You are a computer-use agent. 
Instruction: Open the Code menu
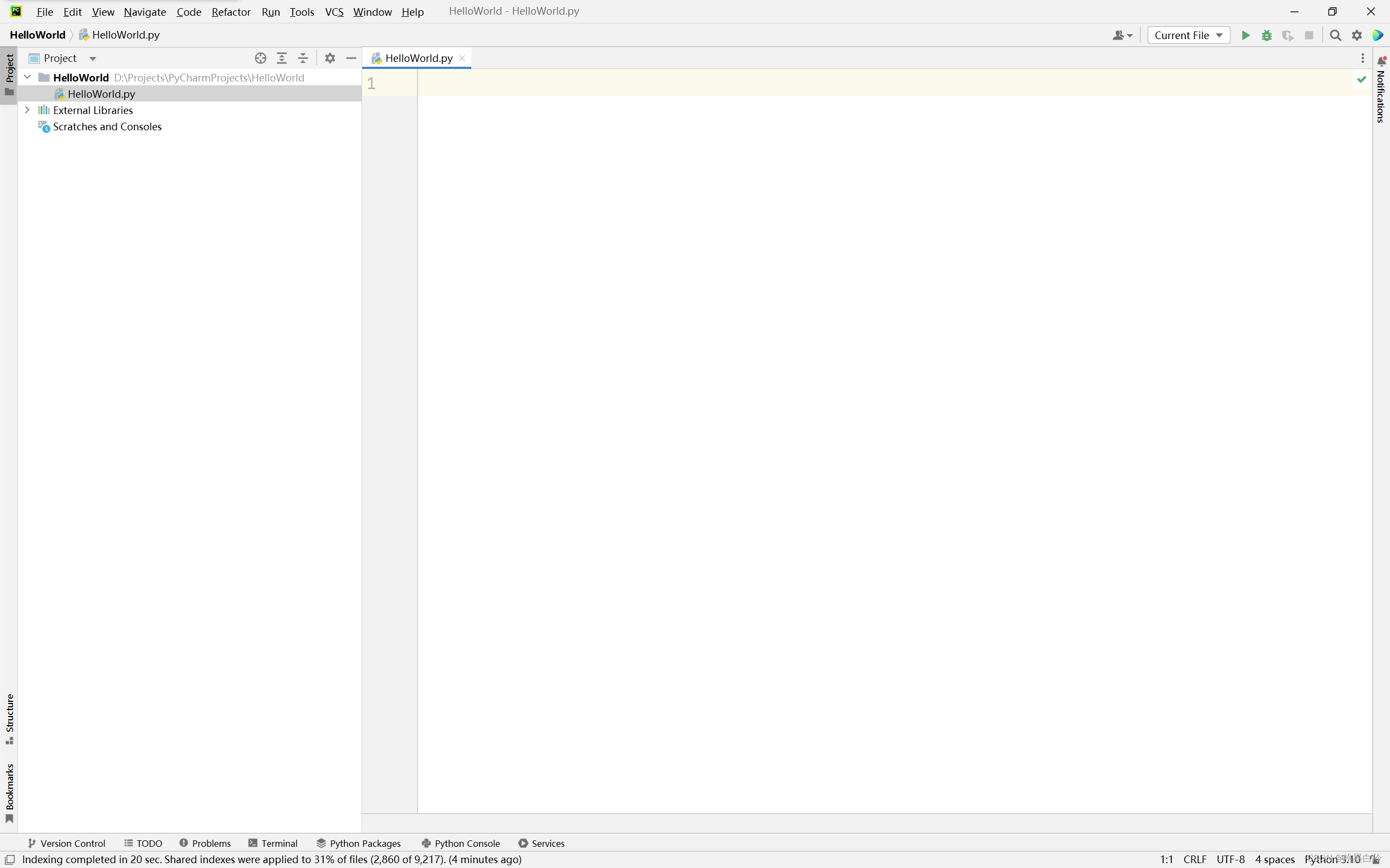click(x=188, y=11)
